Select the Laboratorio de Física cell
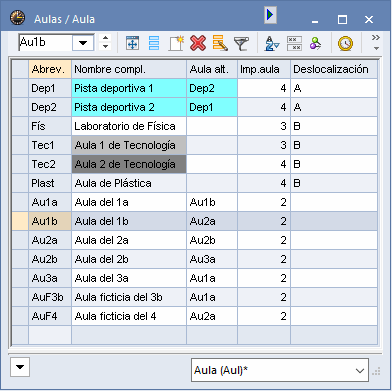This screenshot has width=392, height=391. pos(129,126)
